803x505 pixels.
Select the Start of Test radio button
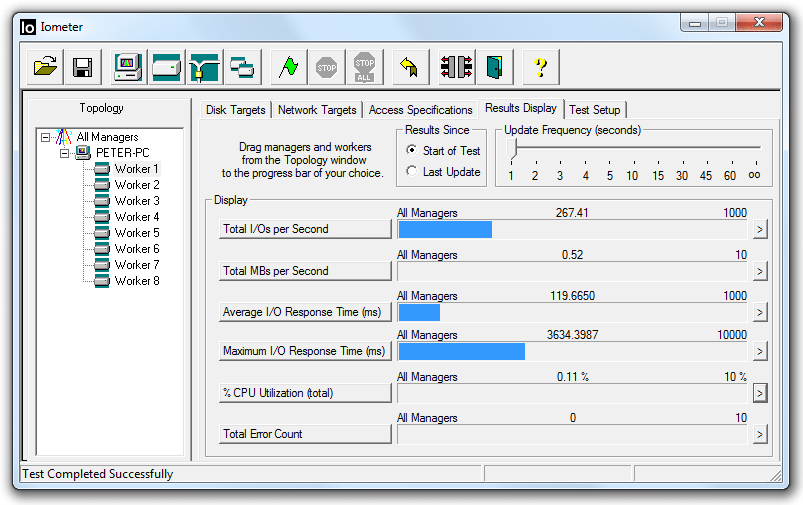pyautogui.click(x=411, y=150)
